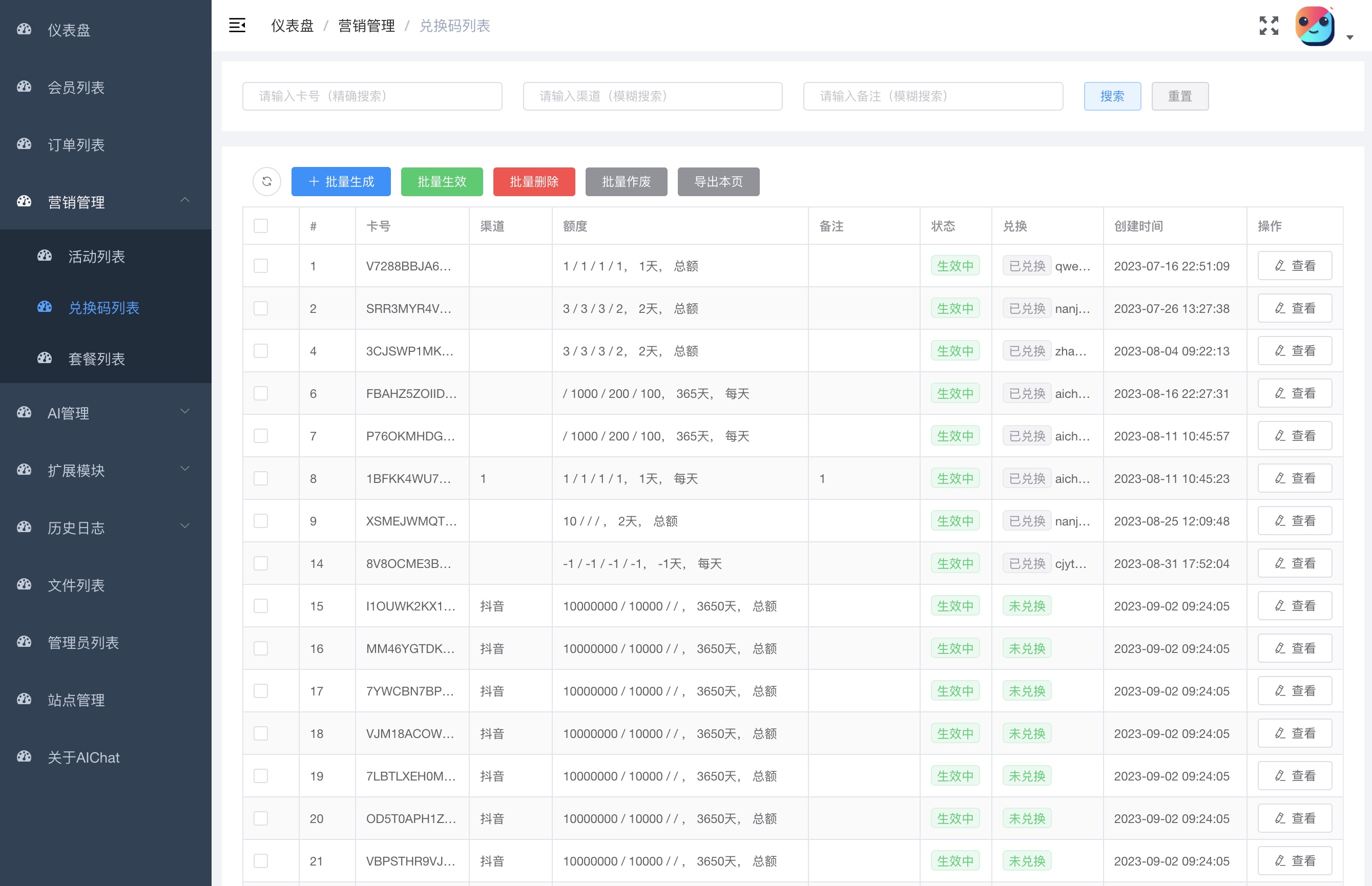The height and width of the screenshot is (886, 1372).
Task: Collapse the 营销管理 submenu chevron
Action: tap(185, 200)
